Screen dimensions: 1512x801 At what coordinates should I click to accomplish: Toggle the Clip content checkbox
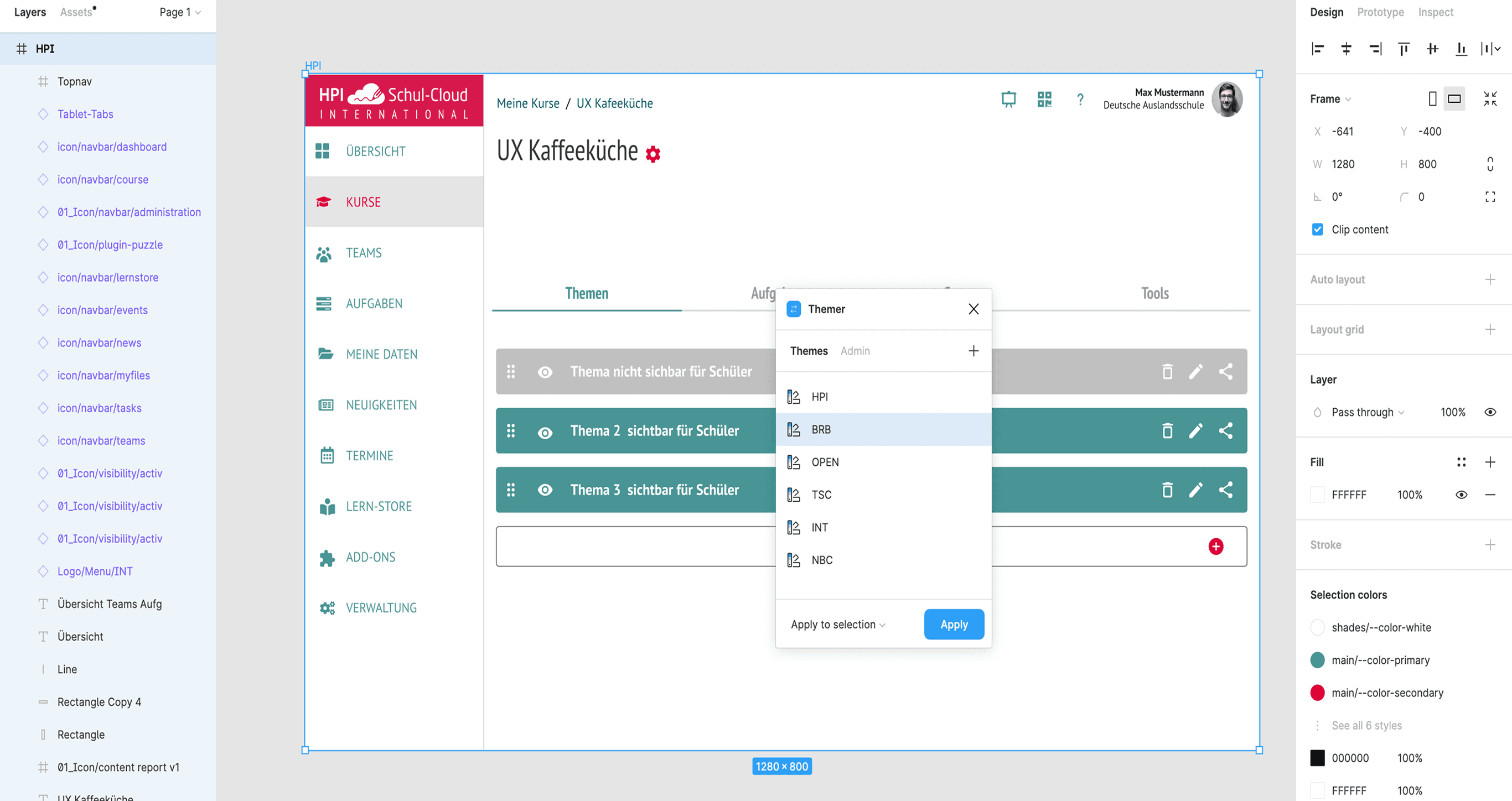pos(1317,230)
